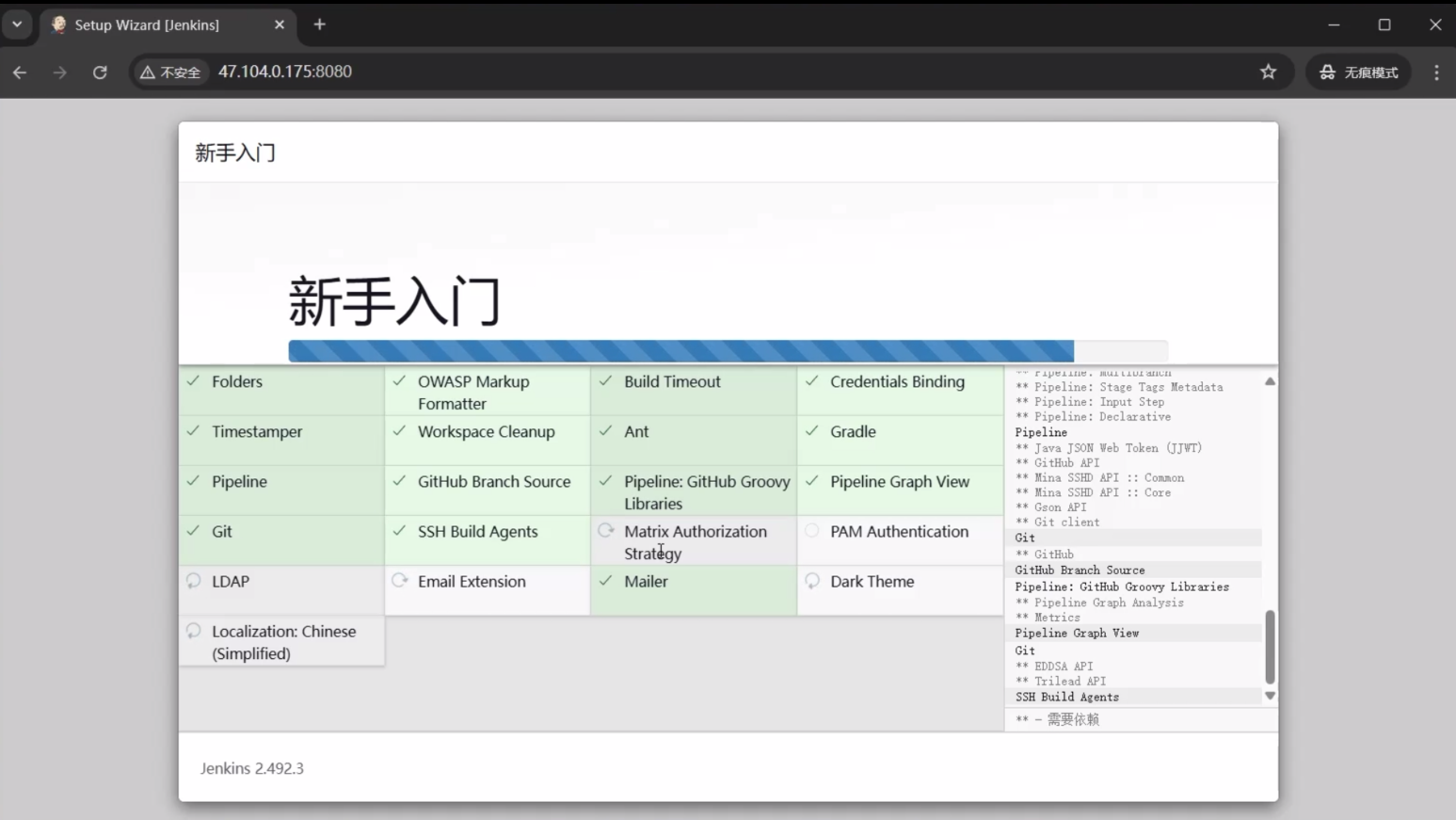Click the 不安全 site security chip

click(170, 72)
